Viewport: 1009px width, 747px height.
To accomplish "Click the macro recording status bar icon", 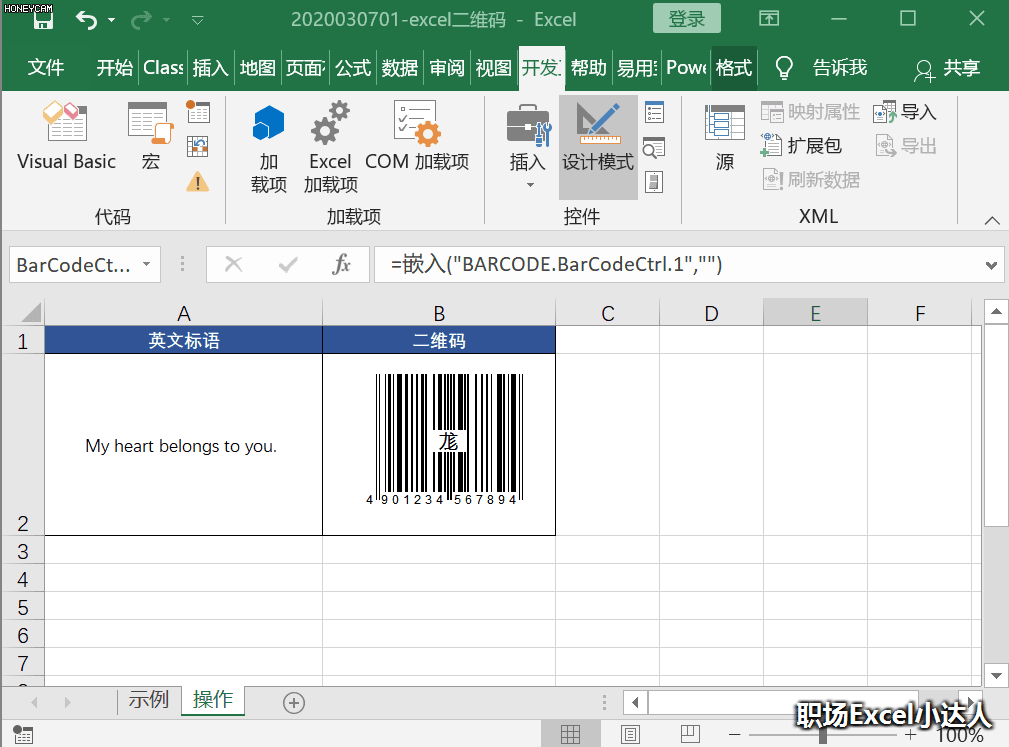I will click(23, 734).
